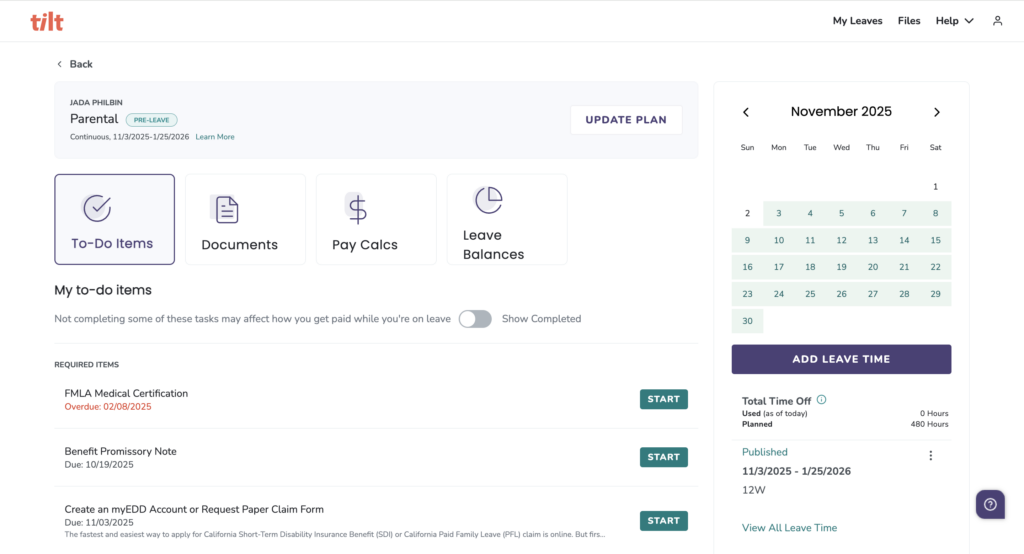Open Leave Balances pie chart icon

pos(488,200)
